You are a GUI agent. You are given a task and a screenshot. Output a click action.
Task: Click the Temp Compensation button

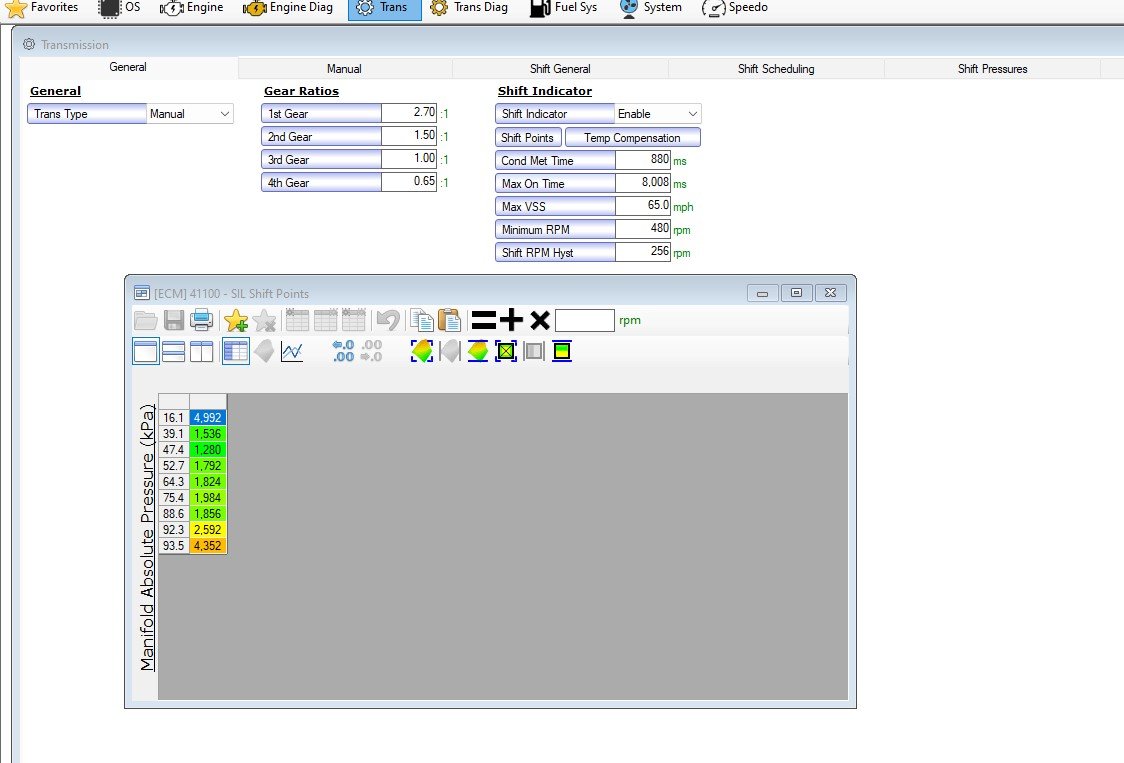(632, 138)
